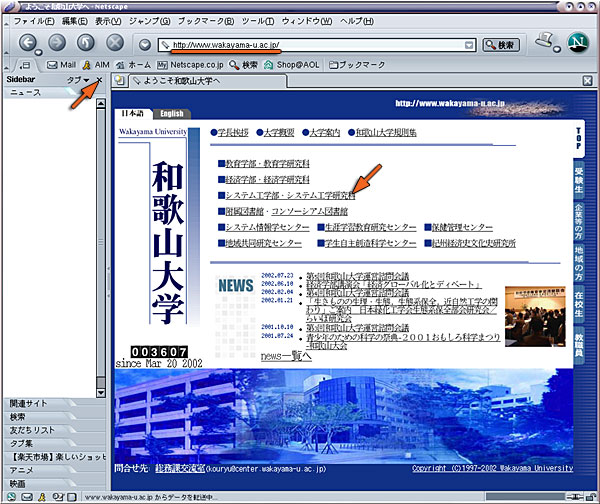The width and height of the screenshot is (600, 504).
Task: Open the sidebar タブ dropdown
Action: pos(77,79)
